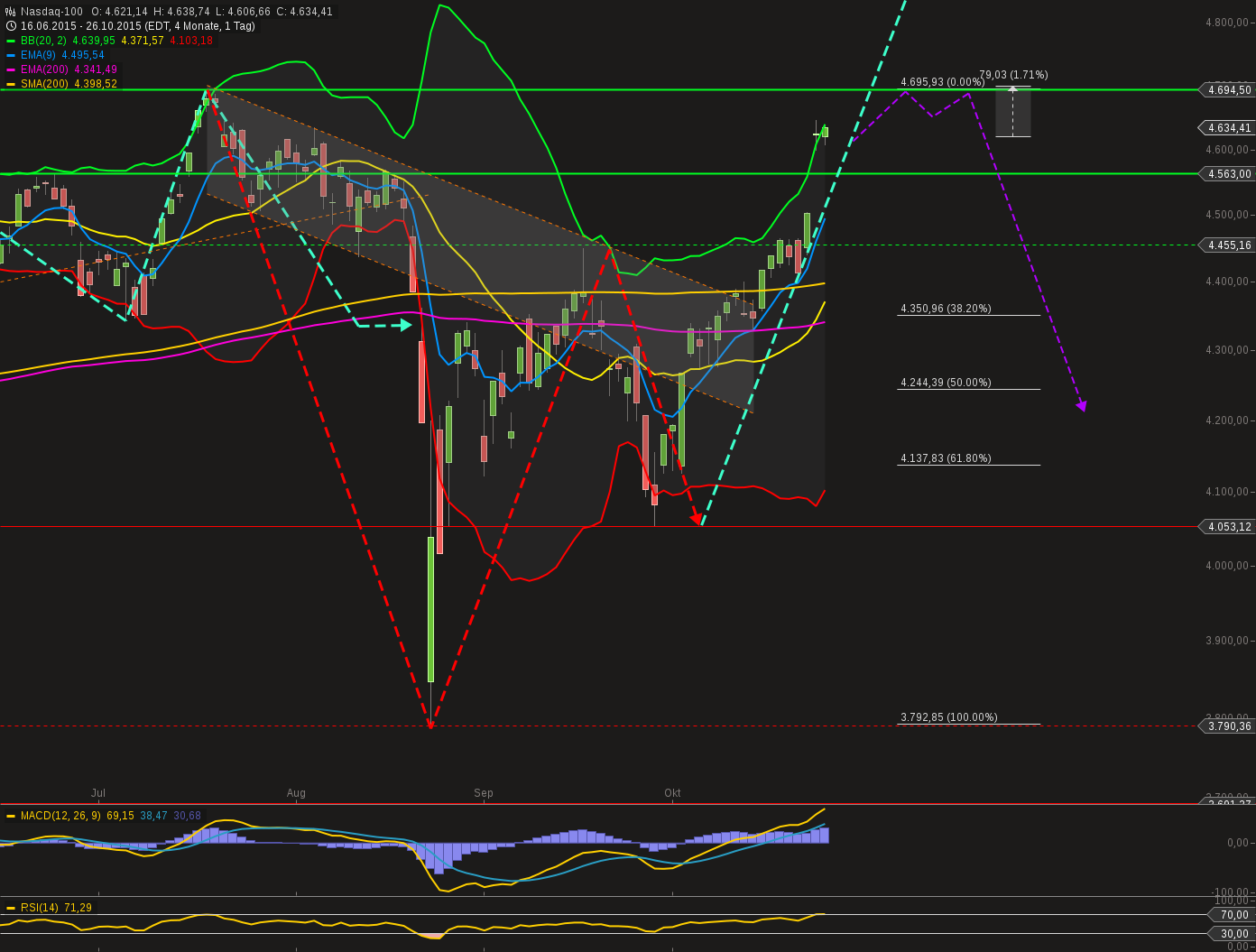This screenshot has width=1256, height=952.
Task: Click the yellow MACD legend color marker
Action: (11, 816)
